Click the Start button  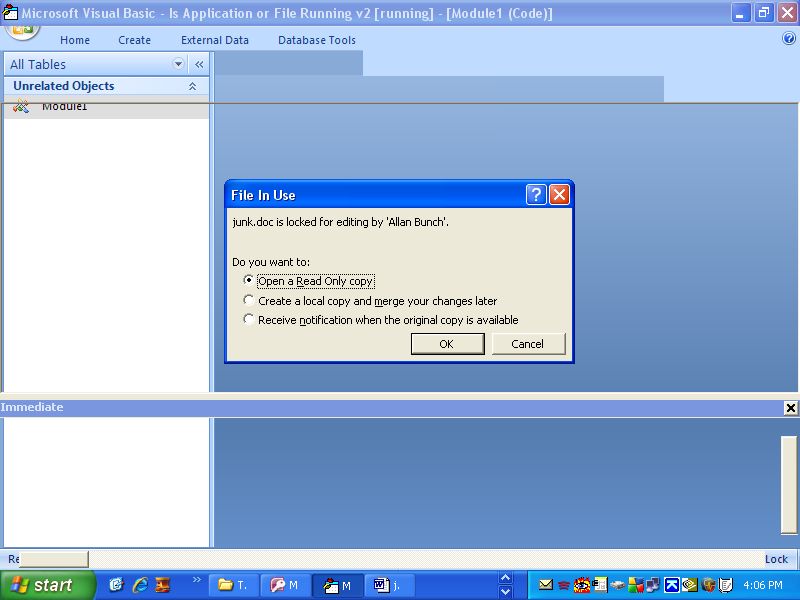tap(47, 585)
